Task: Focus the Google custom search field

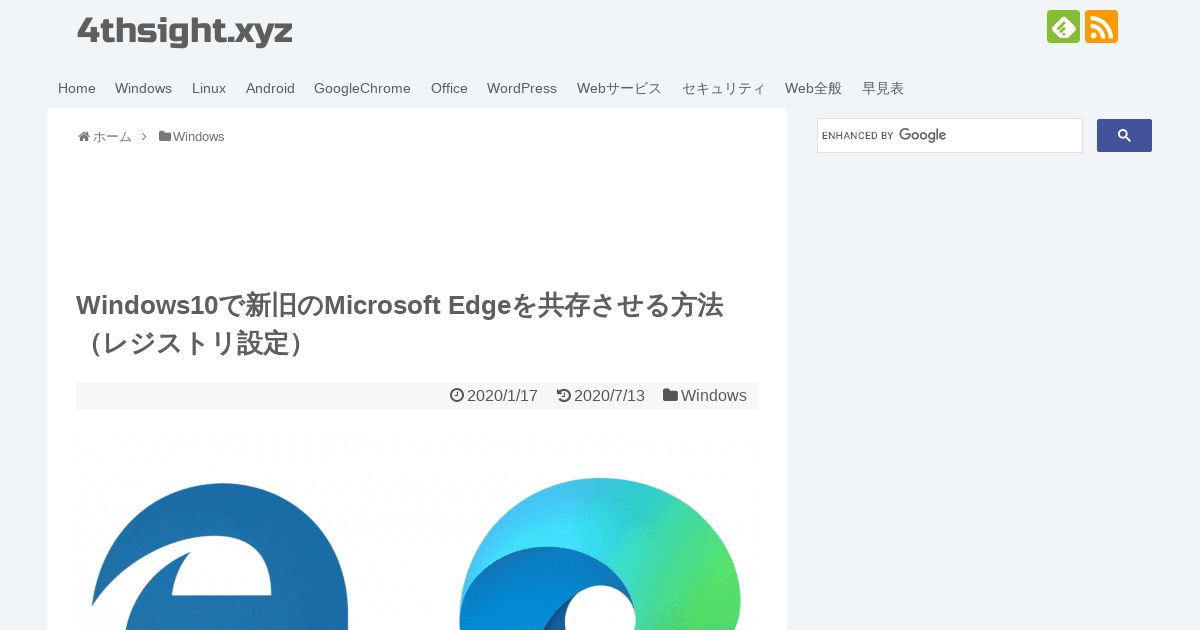Action: pyautogui.click(x=950, y=136)
